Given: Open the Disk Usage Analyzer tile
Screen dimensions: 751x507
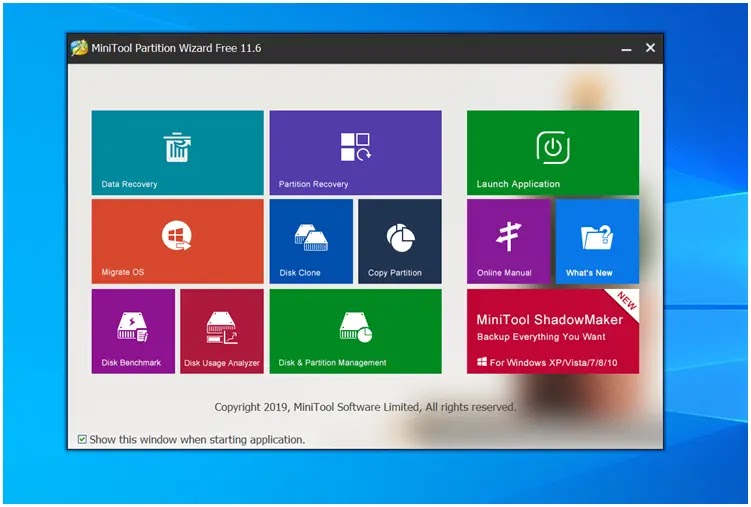Looking at the screenshot, I should (222, 331).
